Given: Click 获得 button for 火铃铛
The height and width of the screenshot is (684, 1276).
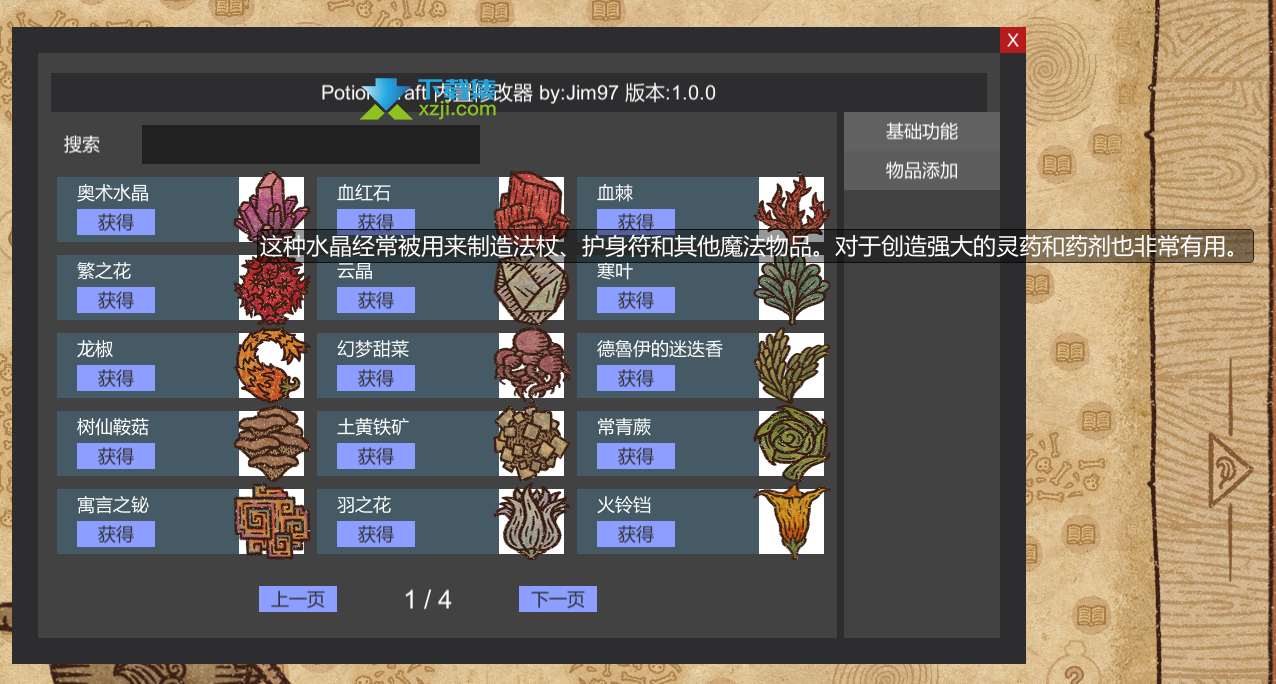Looking at the screenshot, I should point(636,534).
